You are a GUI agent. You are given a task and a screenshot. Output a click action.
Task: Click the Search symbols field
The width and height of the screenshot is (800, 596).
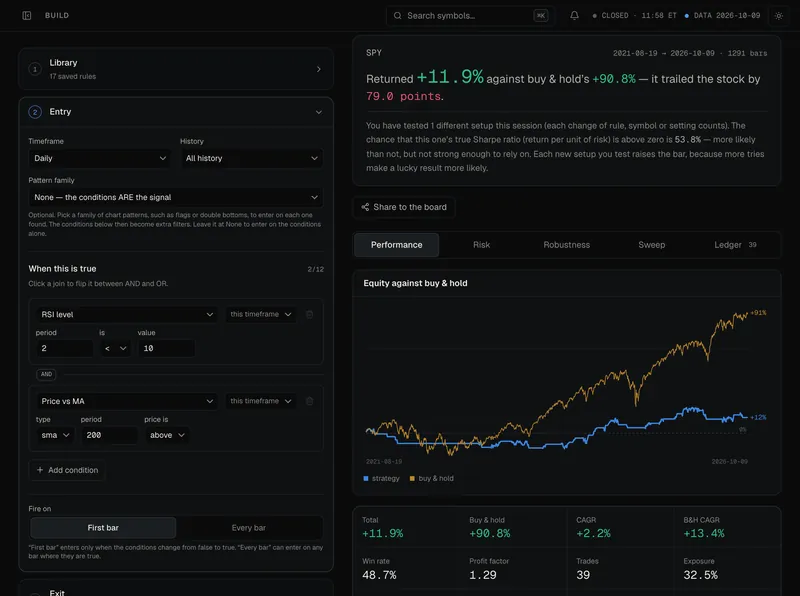tap(470, 16)
